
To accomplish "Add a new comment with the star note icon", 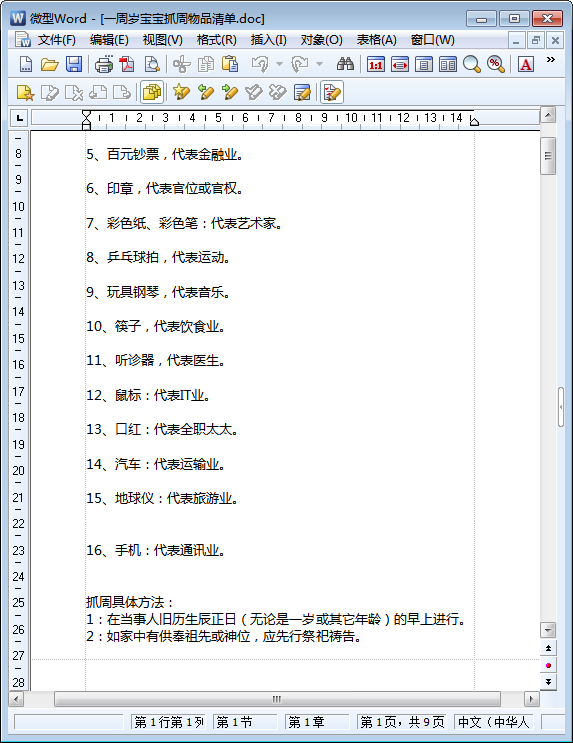I will pos(26,92).
